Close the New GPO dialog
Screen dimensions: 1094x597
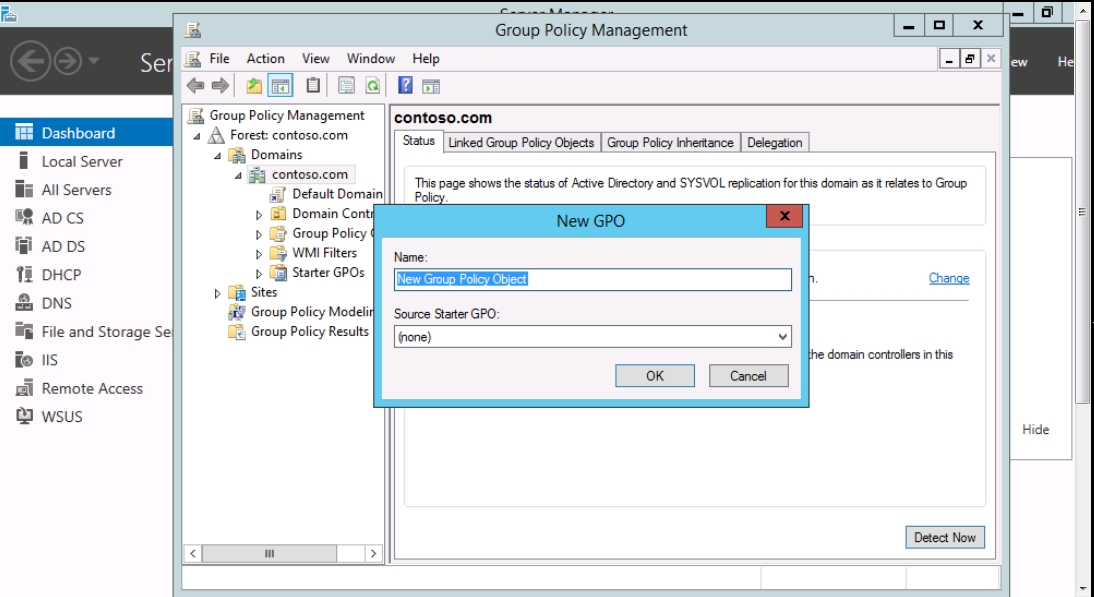(784, 216)
